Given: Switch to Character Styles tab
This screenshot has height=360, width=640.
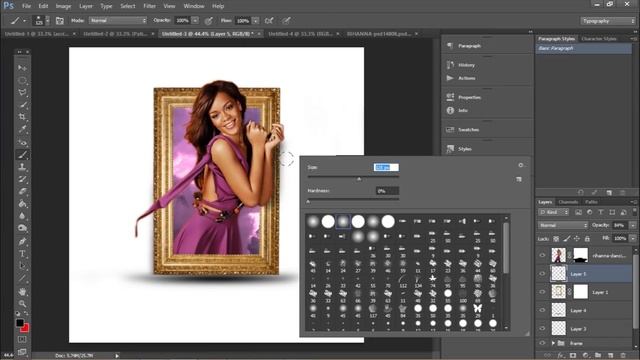Looking at the screenshot, I should pos(599,39).
